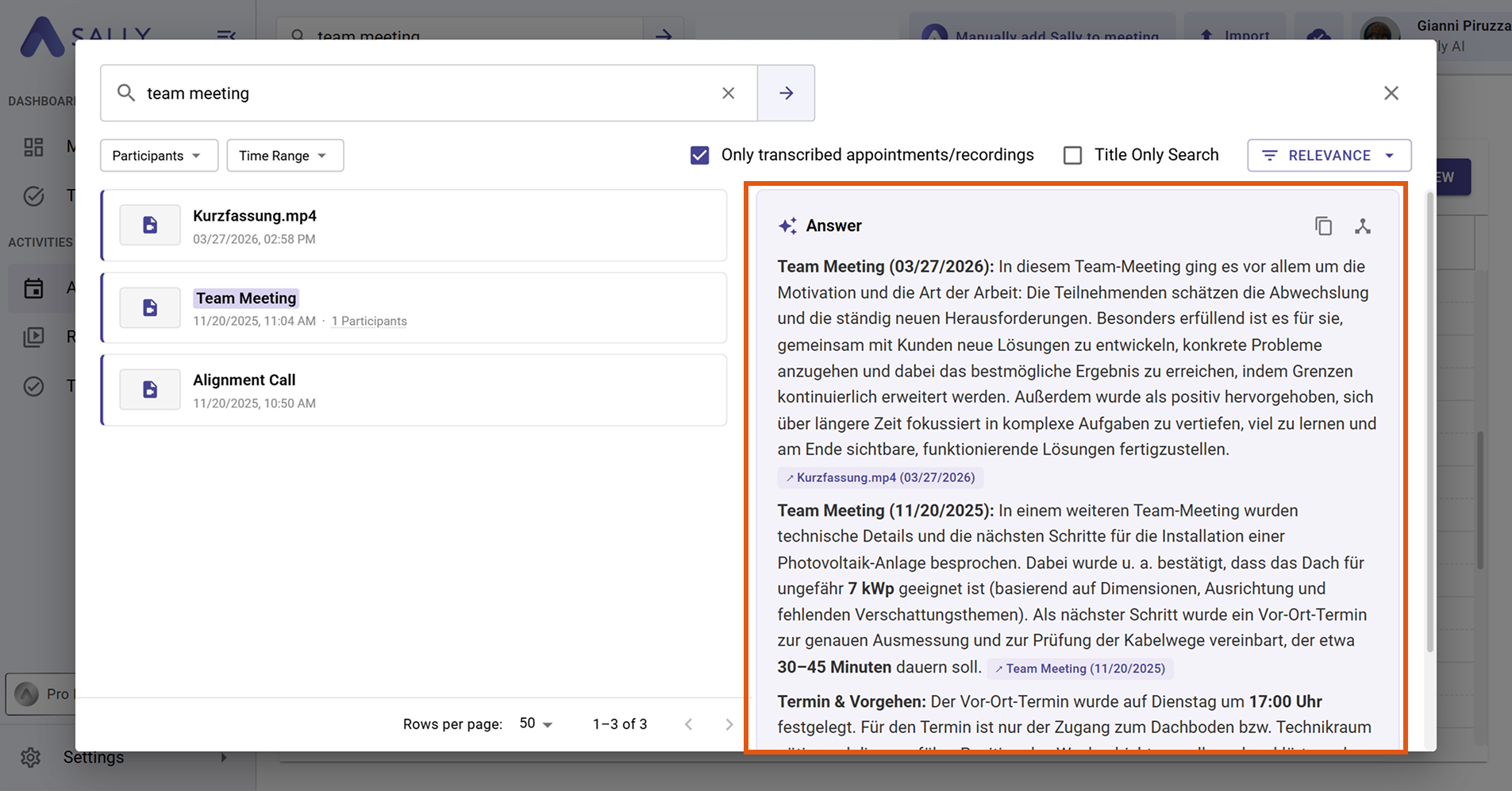Open the Dashboard grid icon in sidebar
The width and height of the screenshot is (1512, 791).
pos(33,146)
